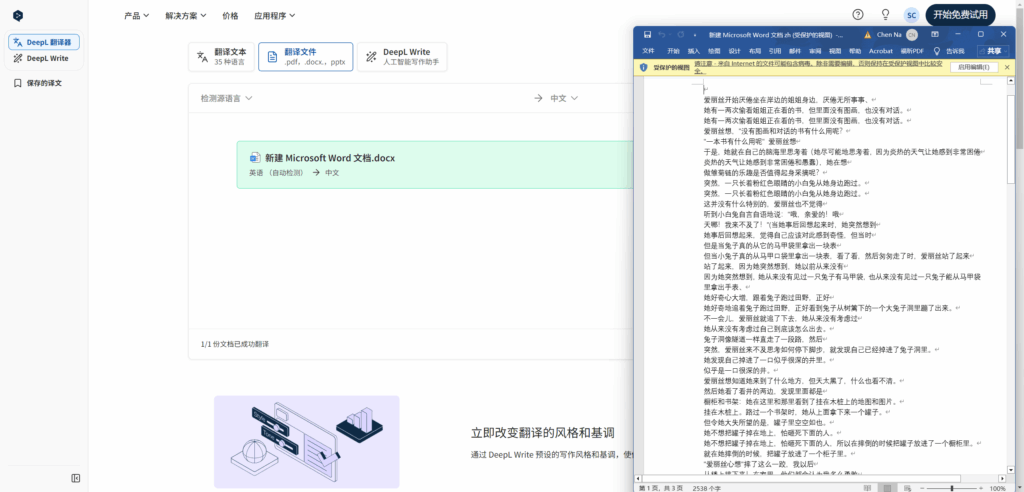This screenshot has height=492, width=1024.
Task: Open the 插入 ribbon tab in Word
Action: click(x=694, y=51)
